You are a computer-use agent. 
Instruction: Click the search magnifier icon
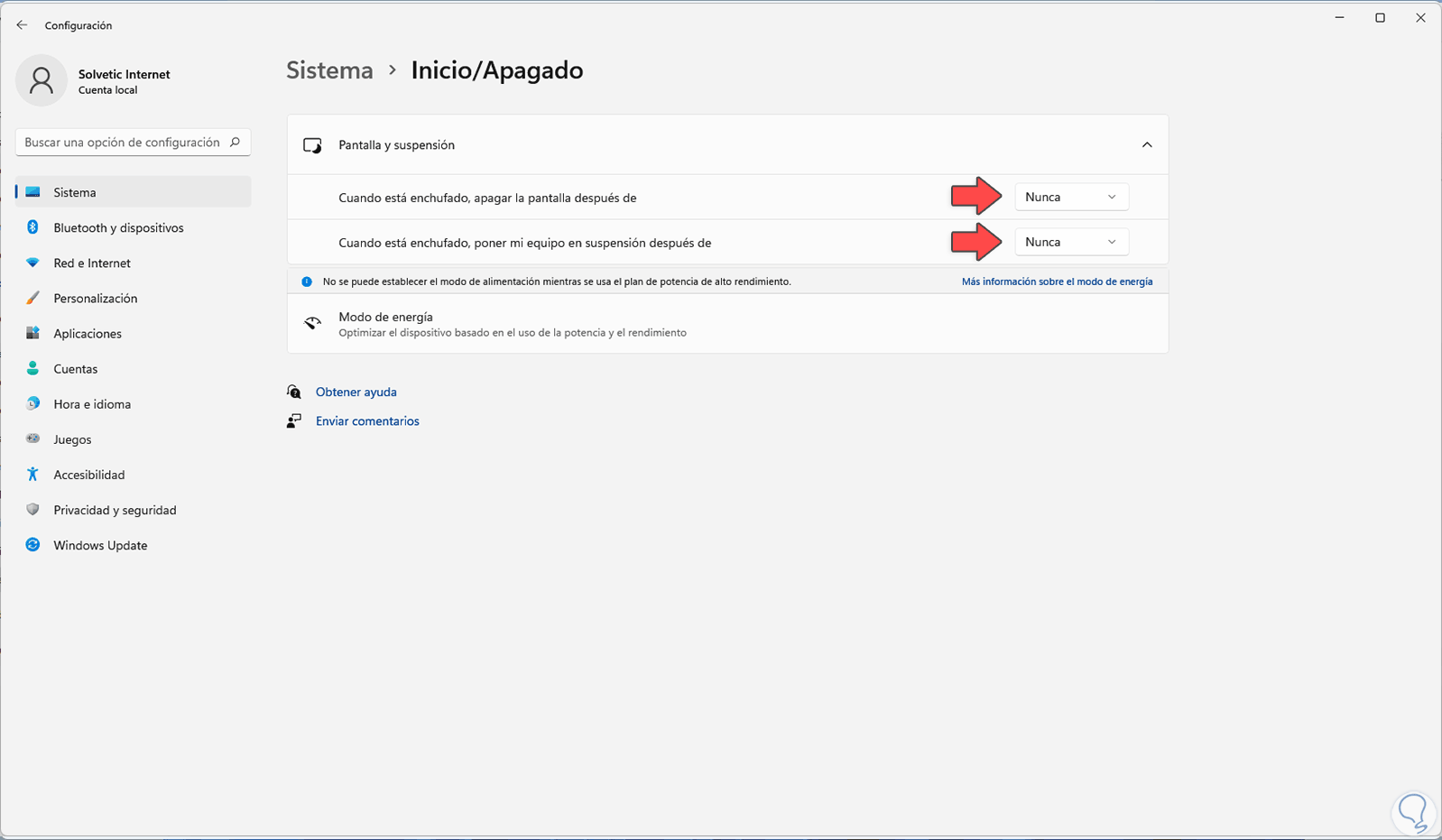pyautogui.click(x=235, y=143)
